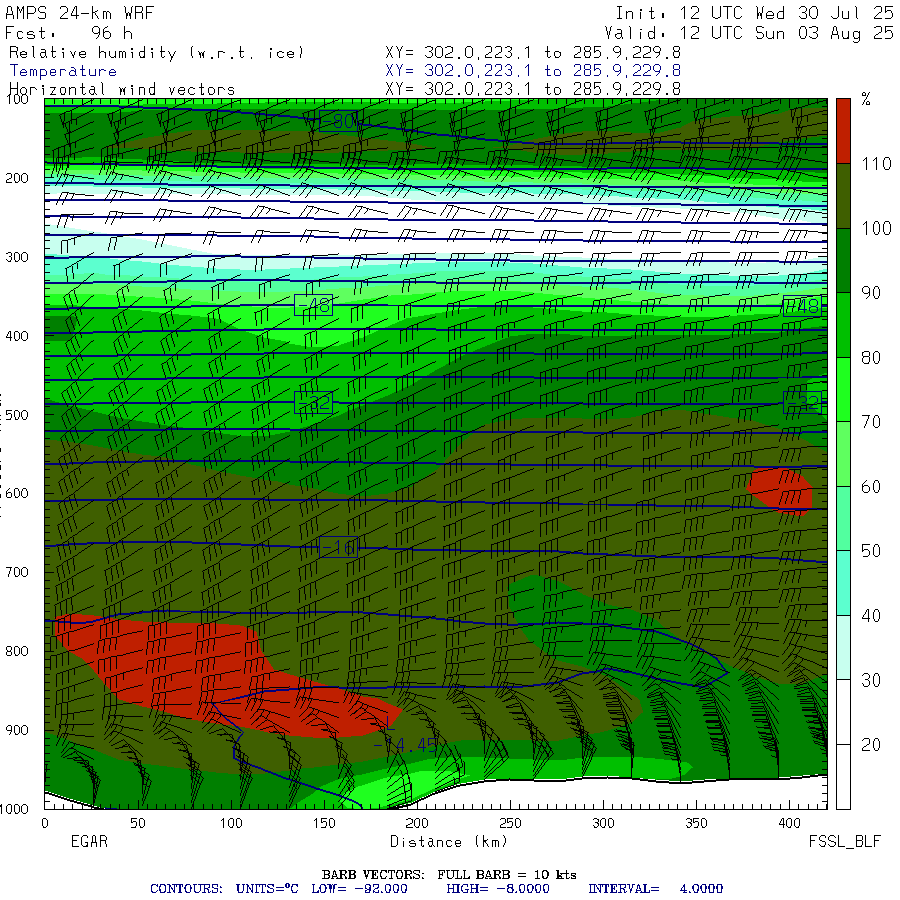Click the % unit label above the color bar
The width and height of the screenshot is (900, 900).
(866, 99)
